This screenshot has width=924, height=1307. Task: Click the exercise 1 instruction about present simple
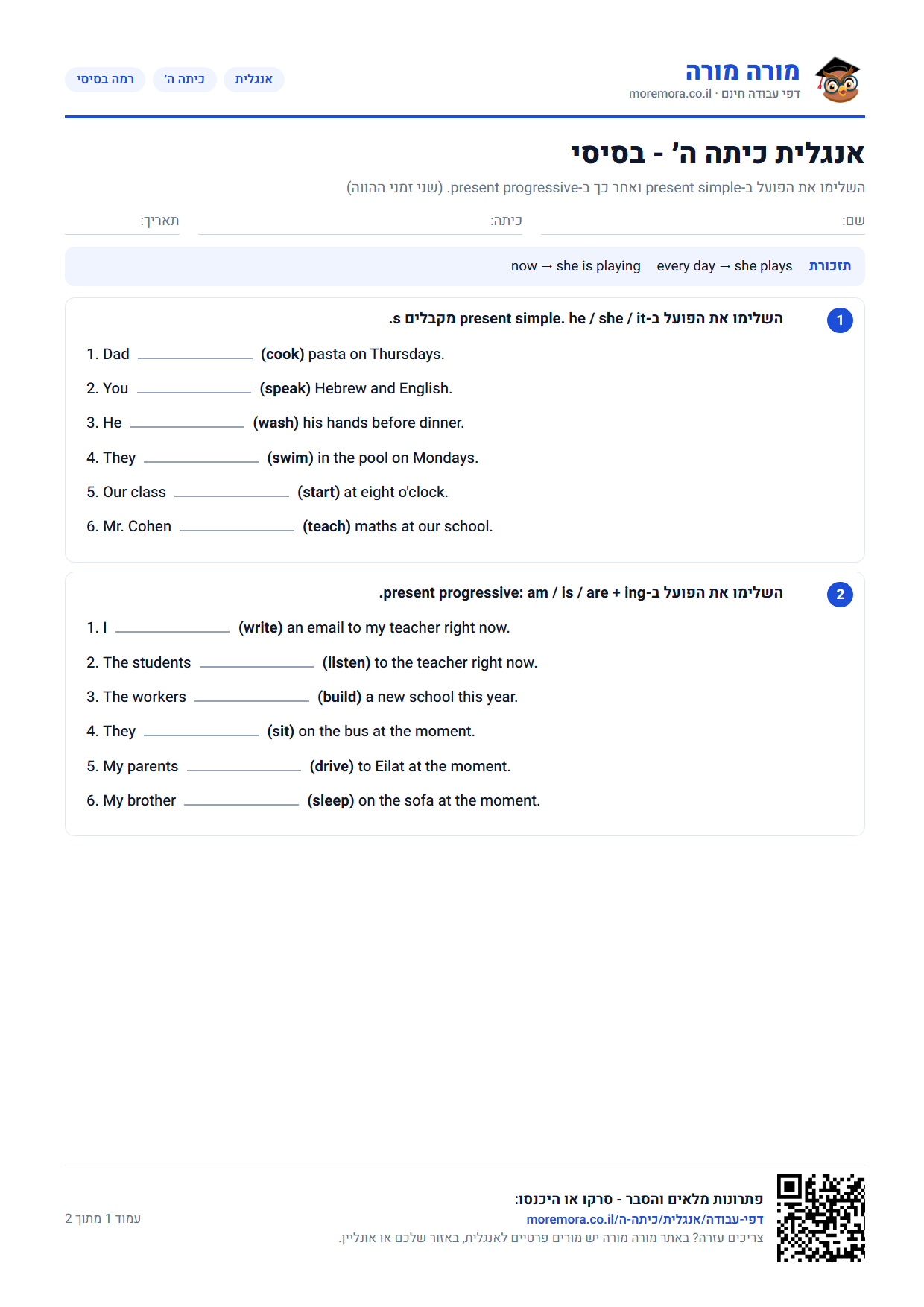click(x=586, y=319)
